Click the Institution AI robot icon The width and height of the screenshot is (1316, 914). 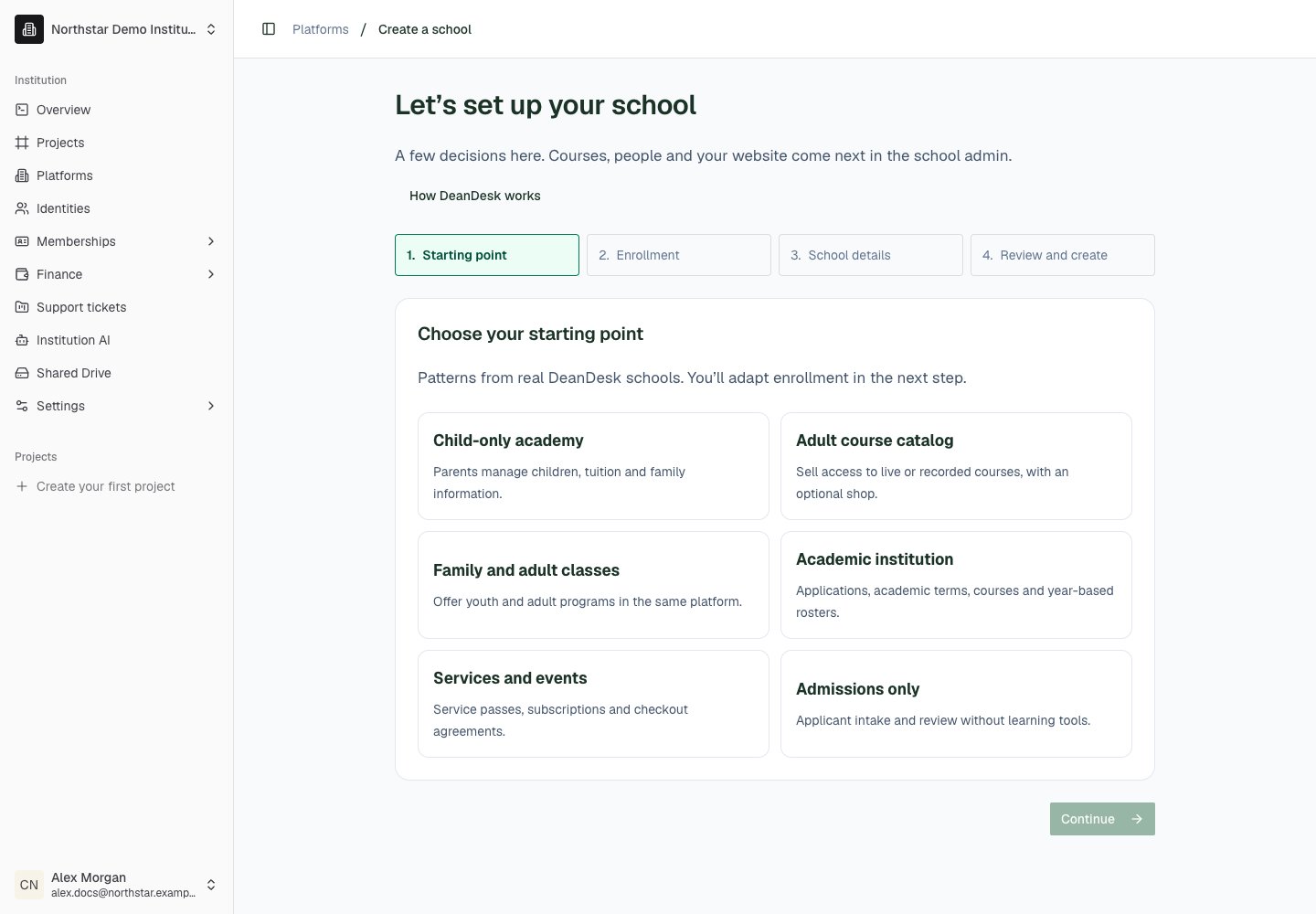point(22,340)
